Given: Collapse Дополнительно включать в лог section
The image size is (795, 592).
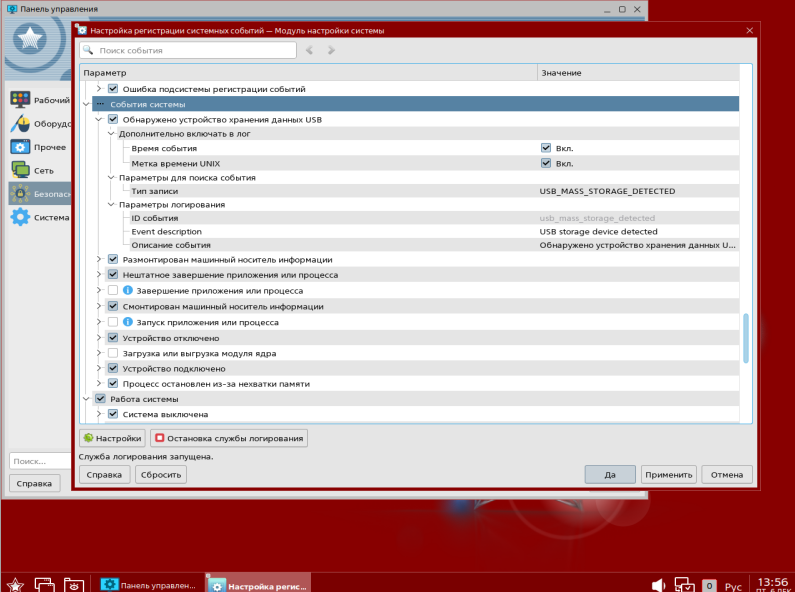Looking at the screenshot, I should click(x=112, y=134).
